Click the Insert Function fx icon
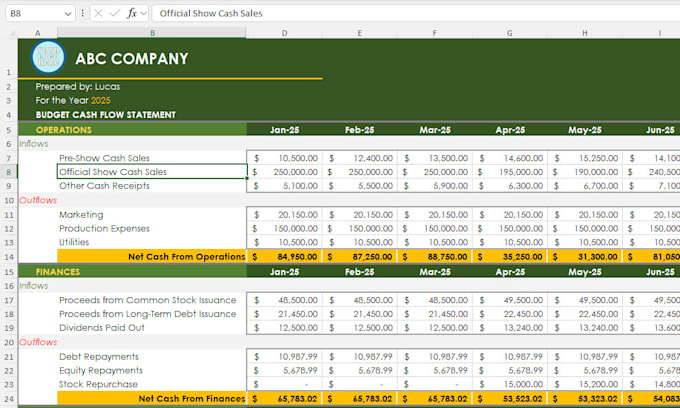The image size is (680, 408). click(x=131, y=13)
